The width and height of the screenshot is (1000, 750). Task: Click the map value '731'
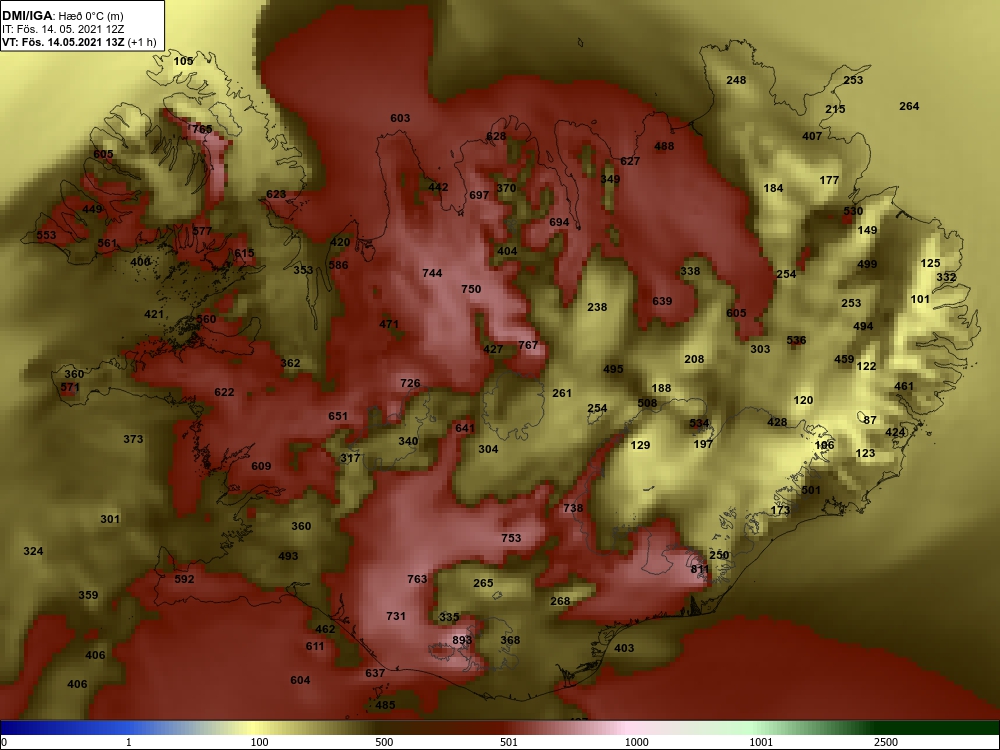(x=396, y=616)
